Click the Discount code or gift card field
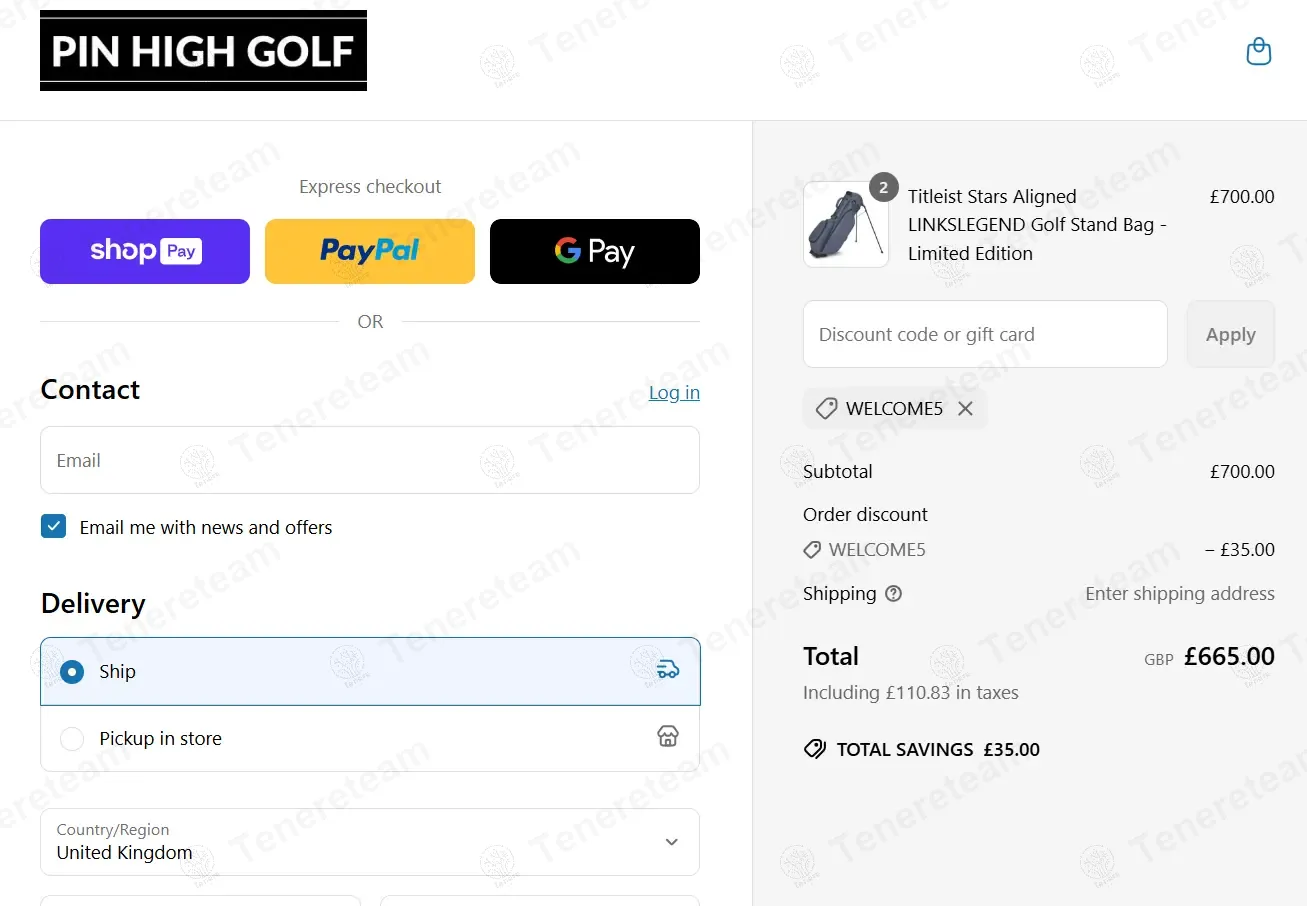The height and width of the screenshot is (906, 1307). pyautogui.click(x=985, y=334)
